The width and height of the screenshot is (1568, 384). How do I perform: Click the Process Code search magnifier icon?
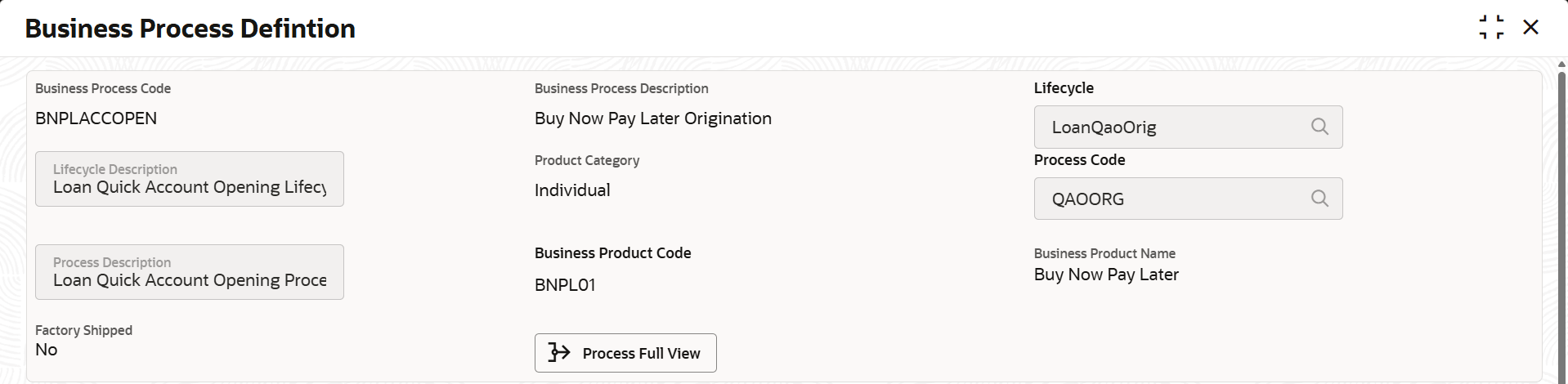[x=1319, y=199]
